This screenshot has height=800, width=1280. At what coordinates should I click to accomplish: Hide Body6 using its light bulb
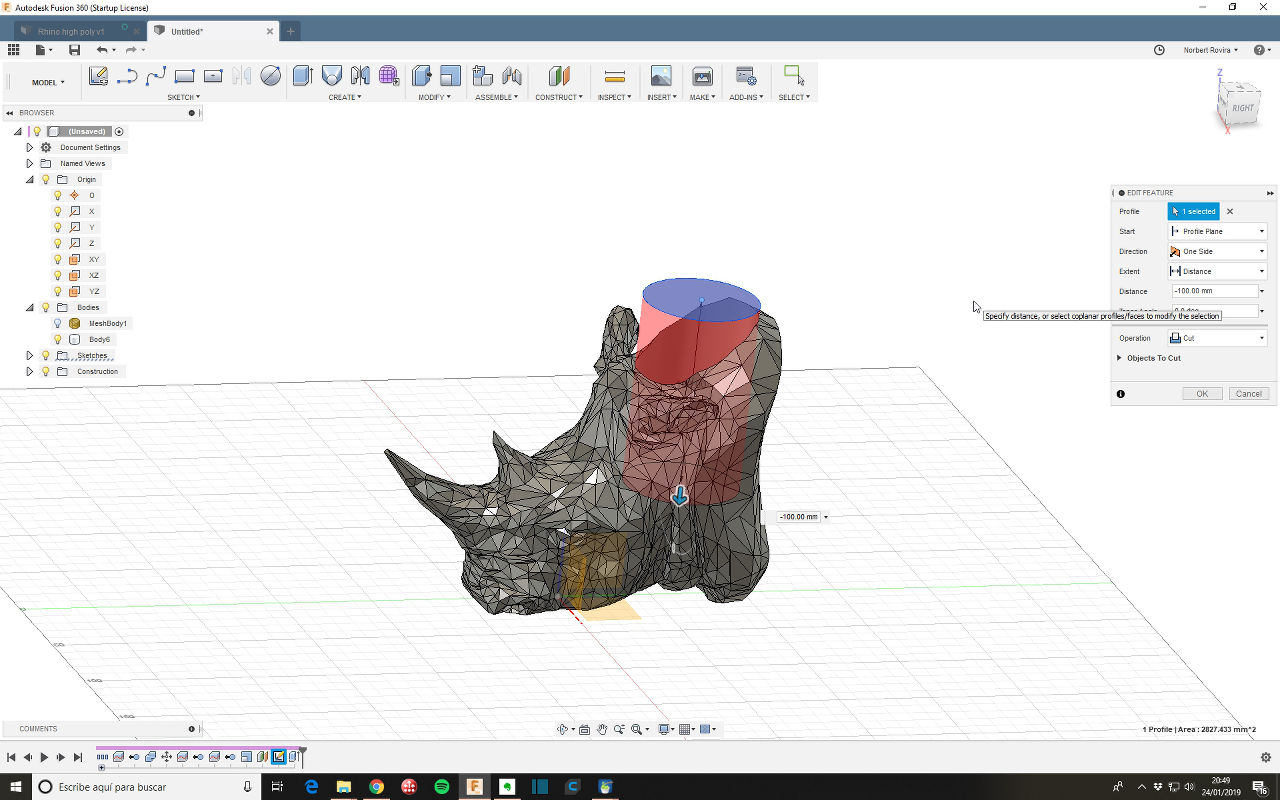click(58, 339)
